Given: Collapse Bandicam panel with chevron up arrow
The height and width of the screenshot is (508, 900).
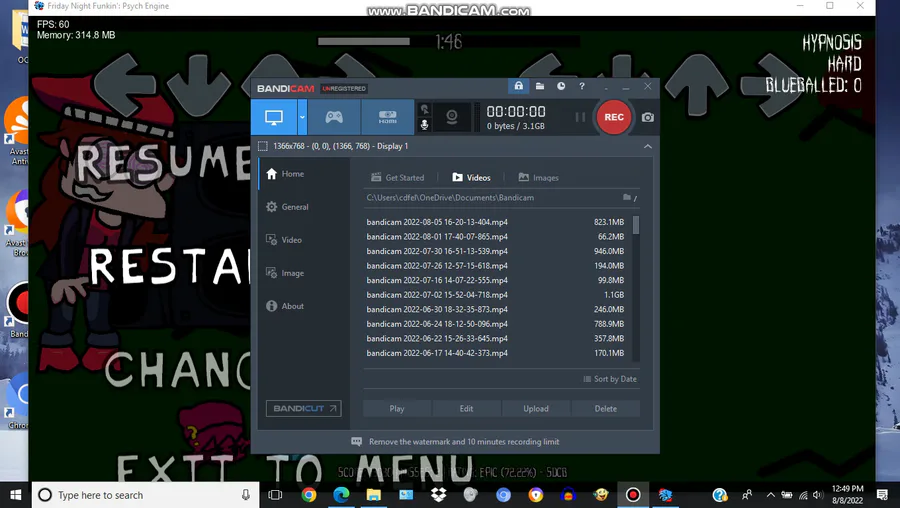Looking at the screenshot, I should coord(647,146).
